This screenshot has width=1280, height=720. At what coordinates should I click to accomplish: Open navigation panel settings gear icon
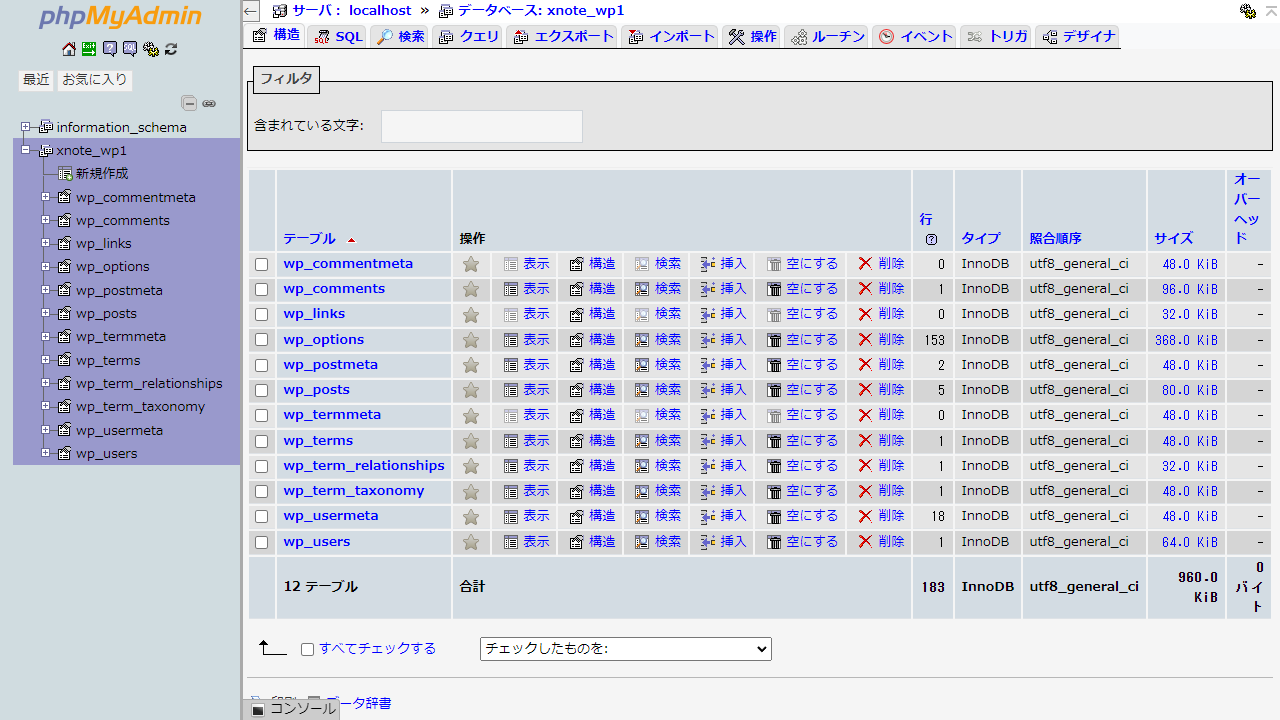(151, 49)
